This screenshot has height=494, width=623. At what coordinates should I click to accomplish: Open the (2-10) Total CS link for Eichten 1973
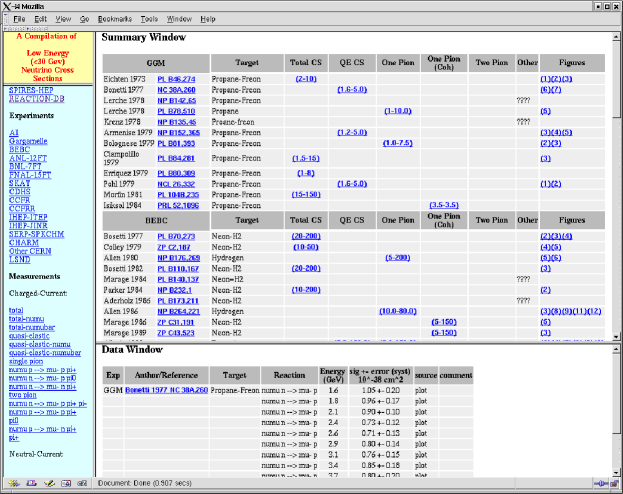pyautogui.click(x=306, y=79)
